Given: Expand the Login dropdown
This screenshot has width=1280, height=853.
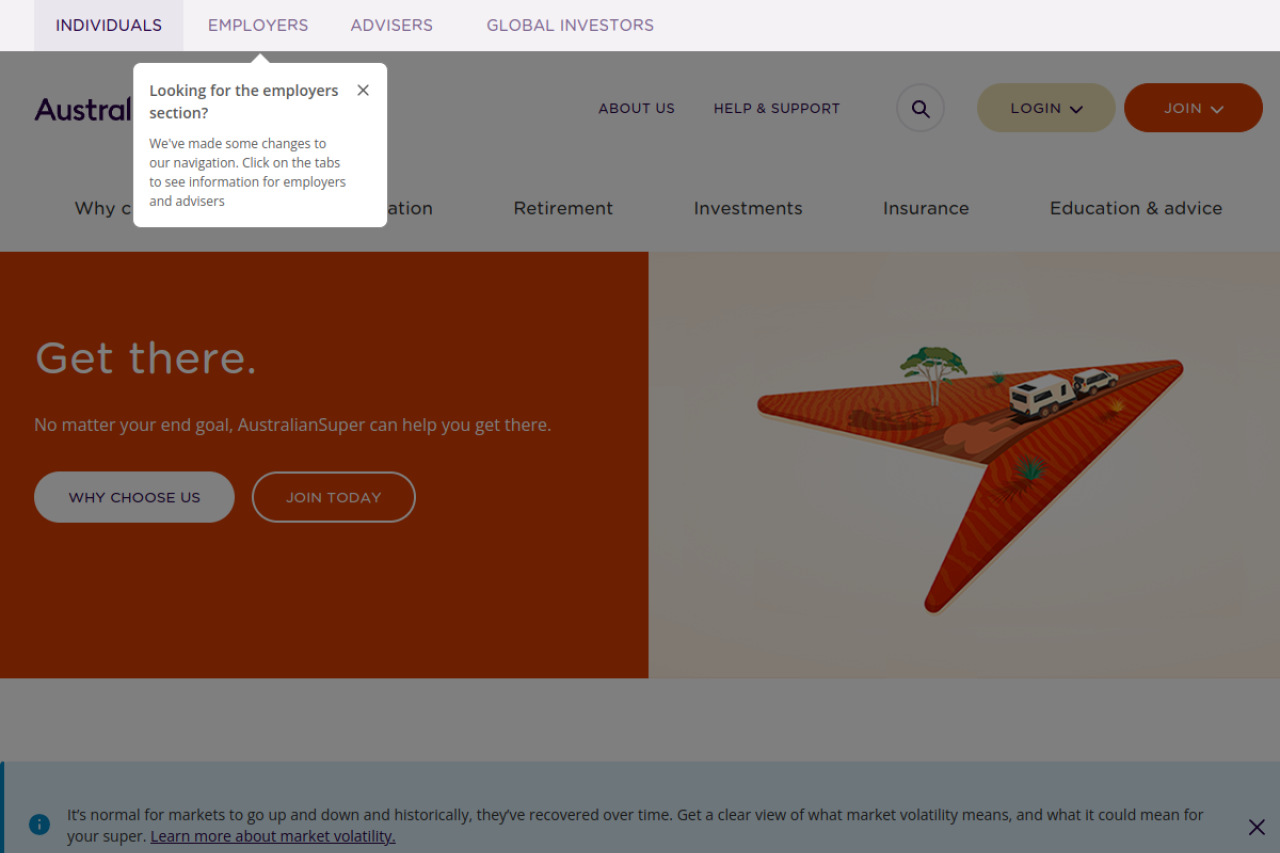Looking at the screenshot, I should coord(1045,108).
